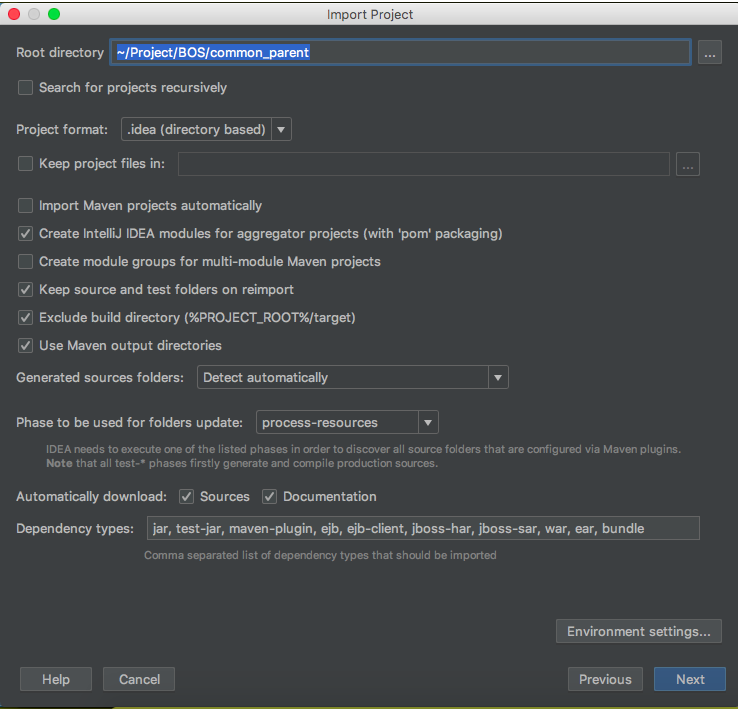Uncheck Keep source and test folders on reimport
Viewport: 738px width, 709px height.
pyautogui.click(x=26, y=290)
